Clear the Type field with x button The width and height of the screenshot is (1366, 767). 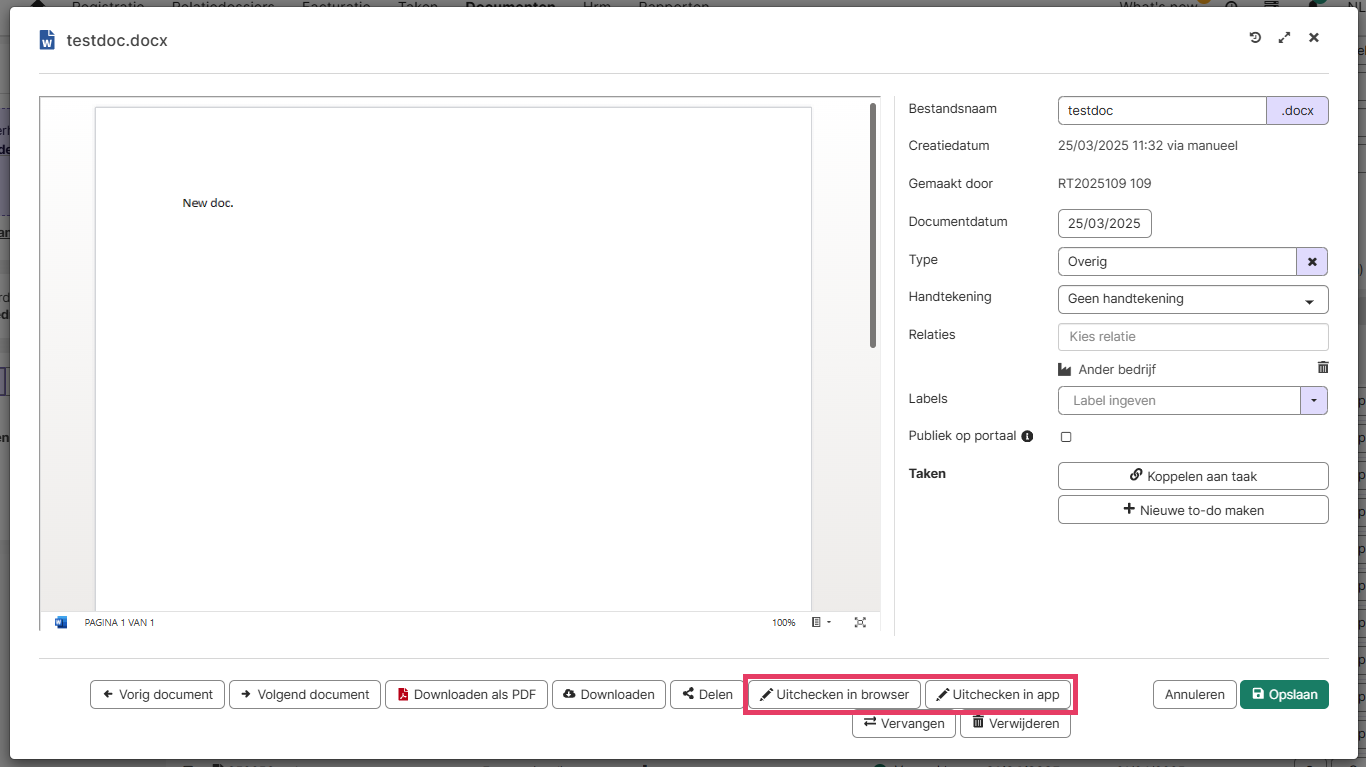[x=1312, y=261]
